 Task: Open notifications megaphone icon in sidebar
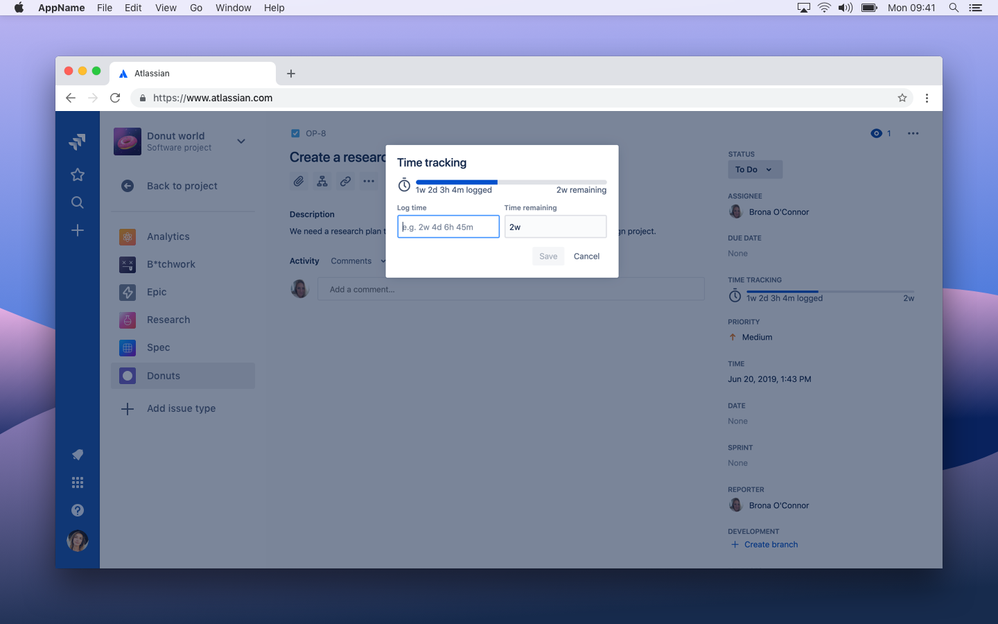point(78,455)
